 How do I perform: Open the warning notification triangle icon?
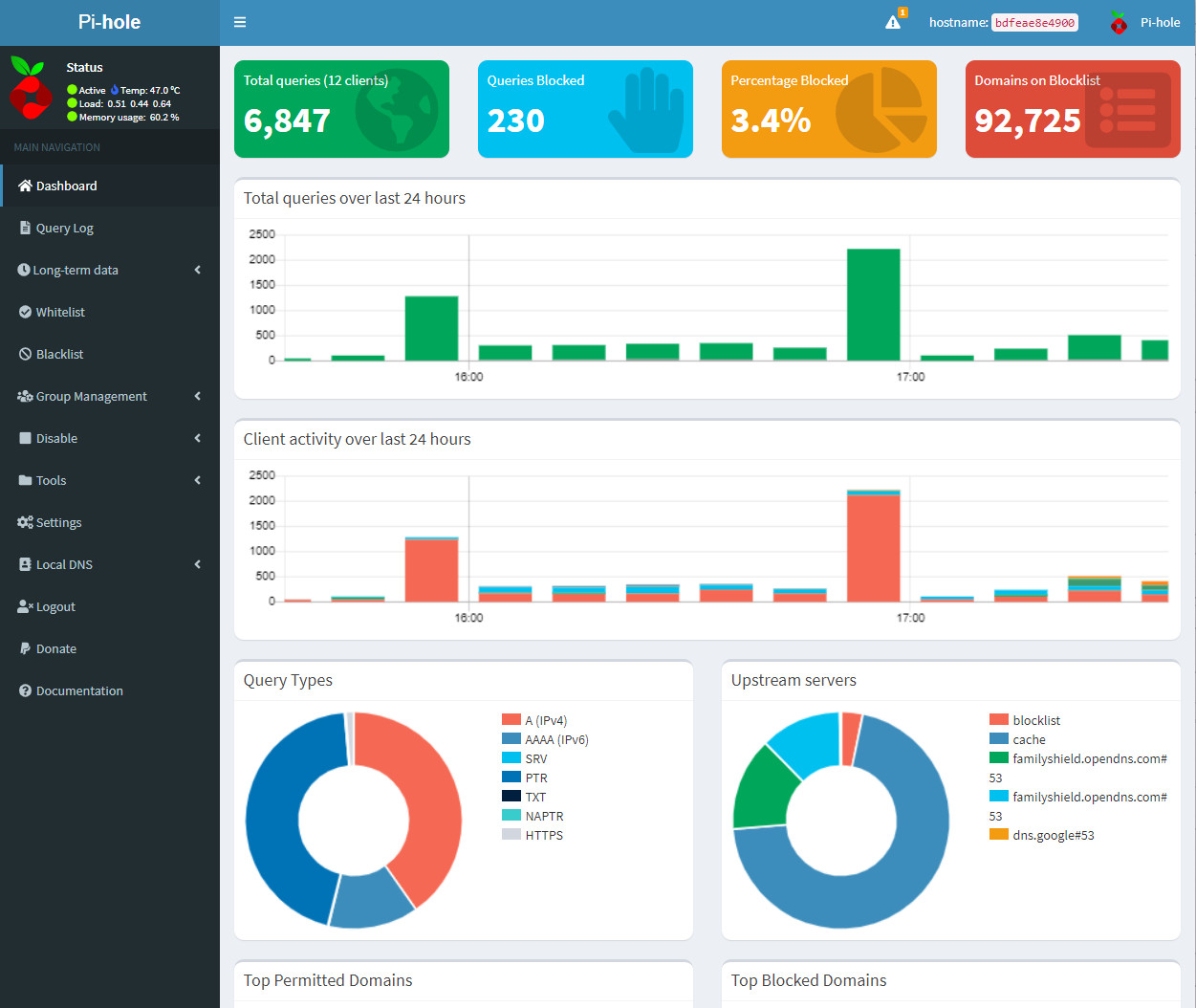point(893,22)
